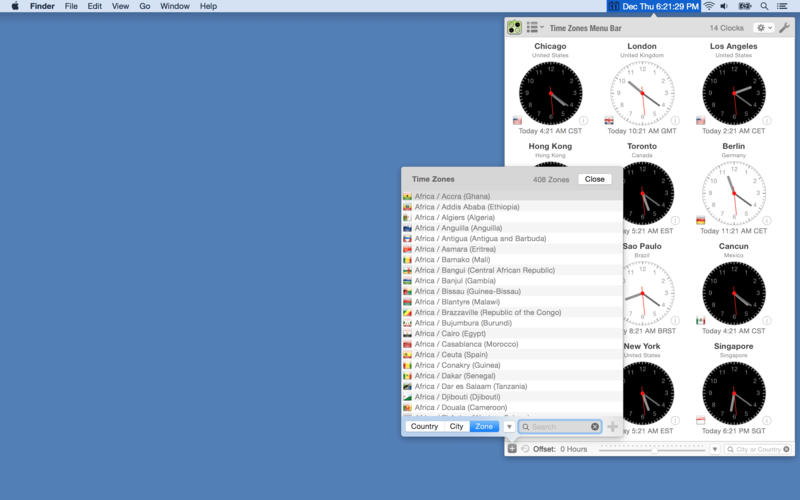
Task: Click the time offset slider track
Action: click(x=650, y=449)
